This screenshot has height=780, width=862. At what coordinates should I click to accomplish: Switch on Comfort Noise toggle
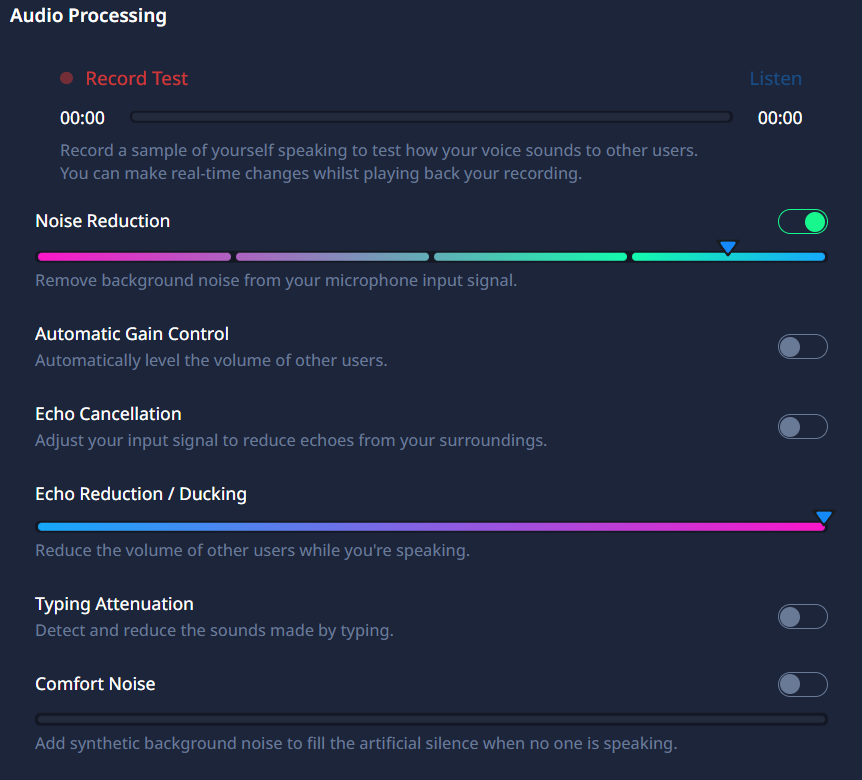[x=803, y=684]
